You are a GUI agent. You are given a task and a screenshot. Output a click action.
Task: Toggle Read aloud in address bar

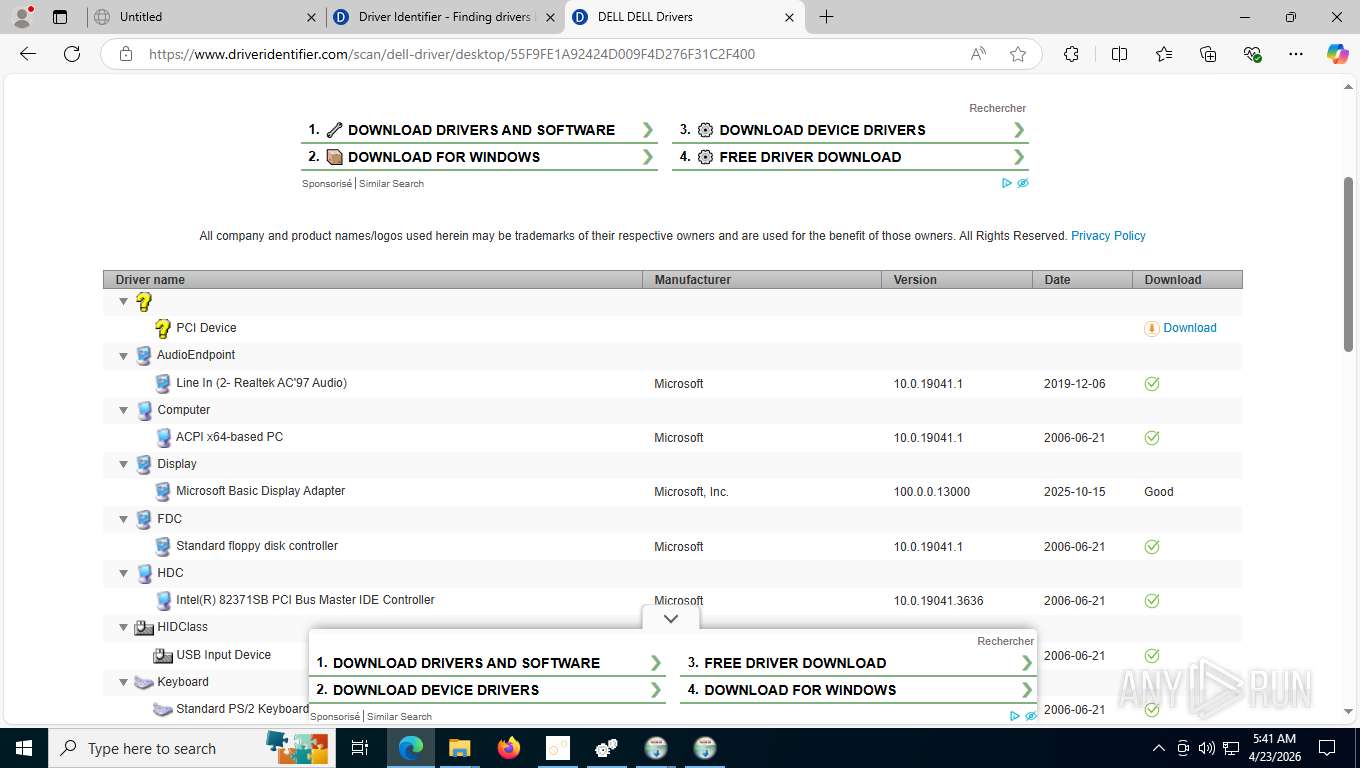(978, 54)
